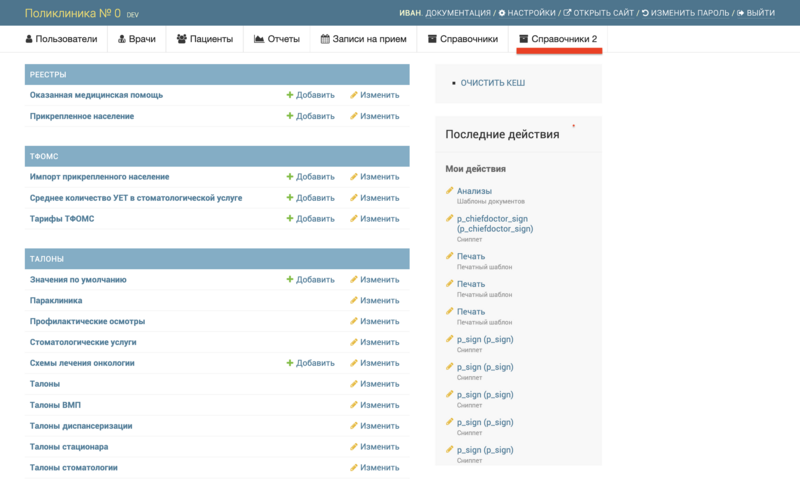Open the Параклиника link
The height and width of the screenshot is (480, 800).
[56, 300]
